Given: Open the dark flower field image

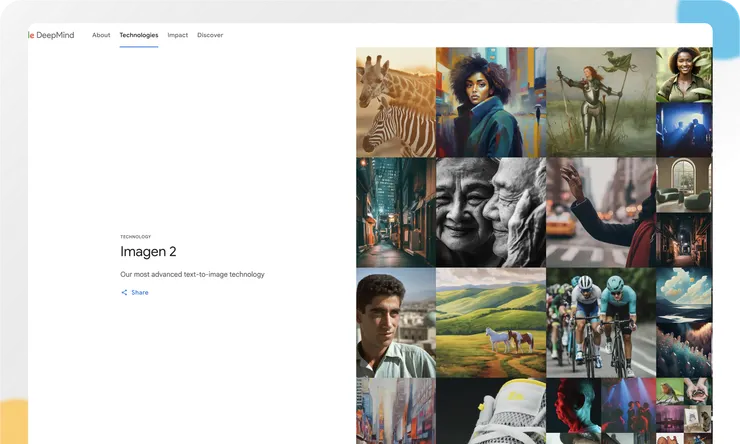Looking at the screenshot, I should point(684,350).
